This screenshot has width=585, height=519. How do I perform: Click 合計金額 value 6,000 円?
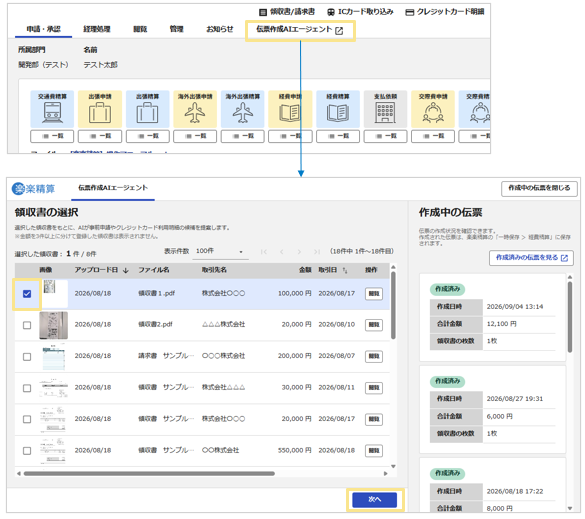point(500,416)
